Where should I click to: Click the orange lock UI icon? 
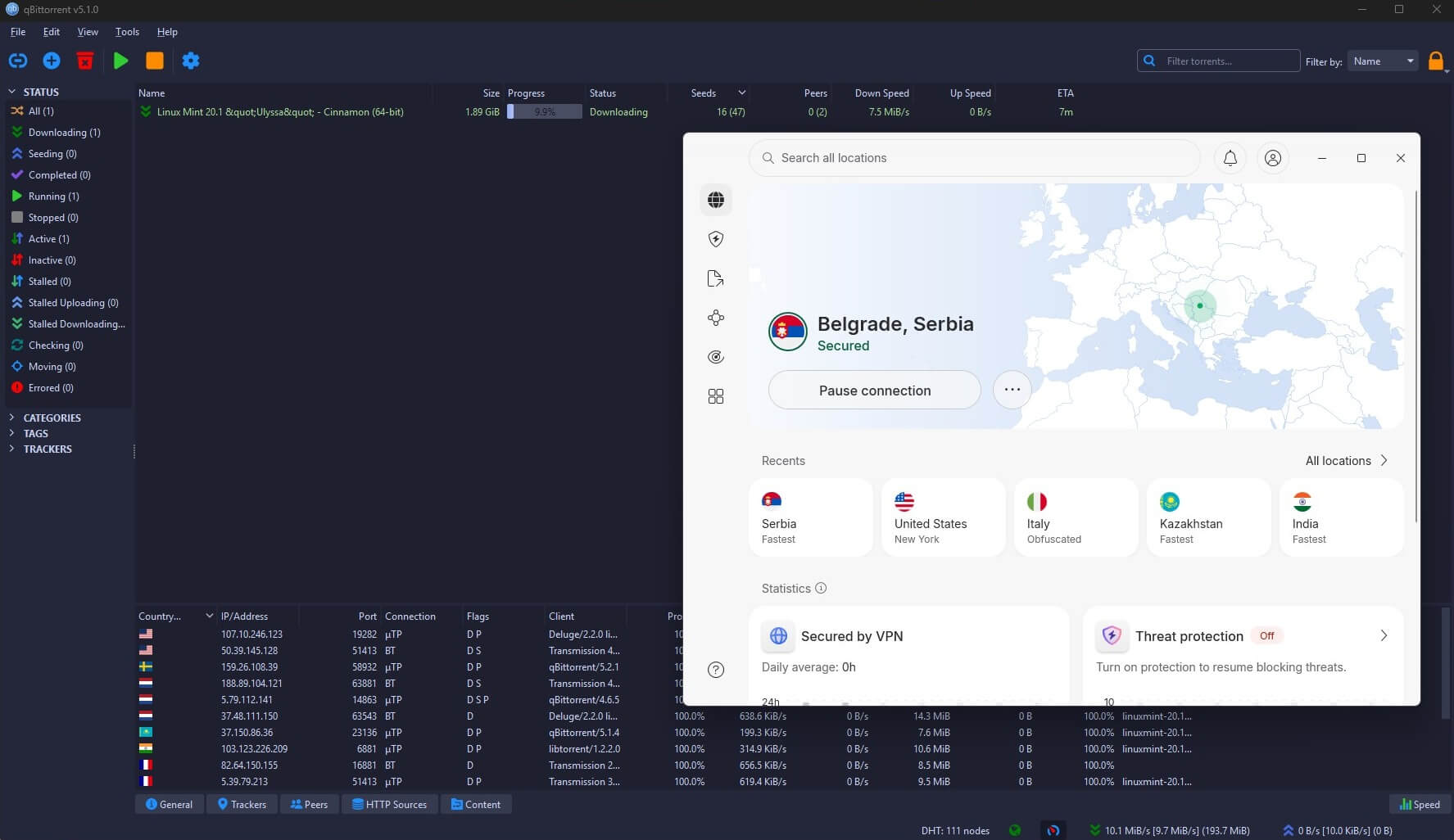tap(1435, 61)
